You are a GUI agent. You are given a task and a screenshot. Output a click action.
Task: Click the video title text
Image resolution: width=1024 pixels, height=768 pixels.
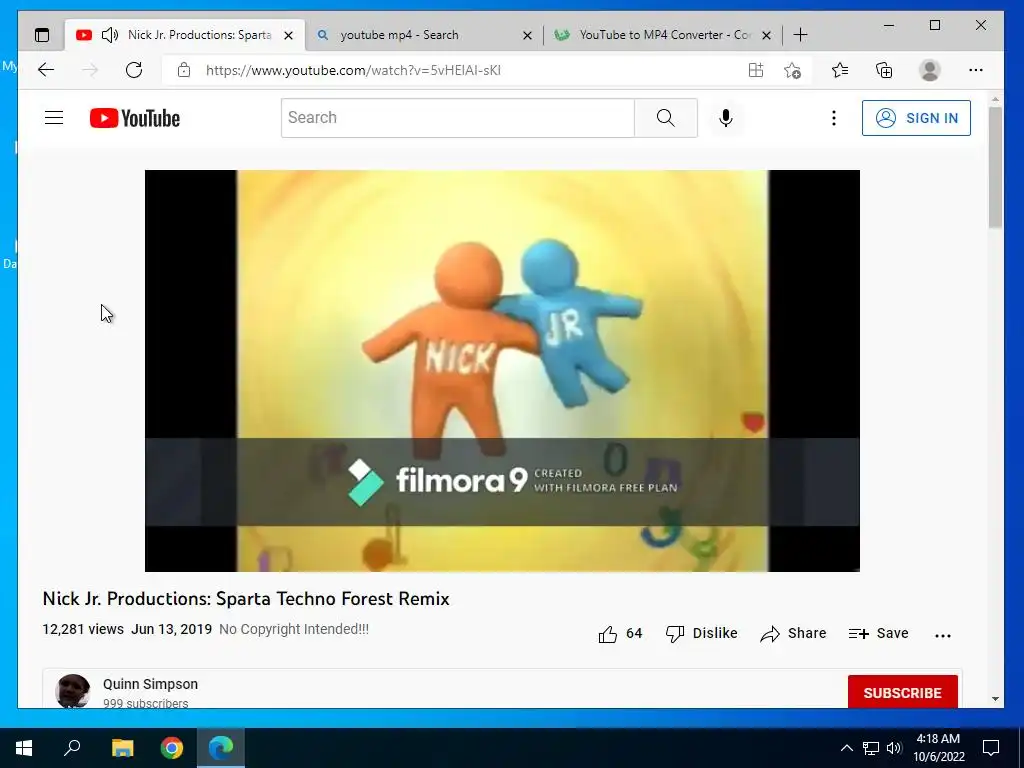pyautogui.click(x=246, y=599)
